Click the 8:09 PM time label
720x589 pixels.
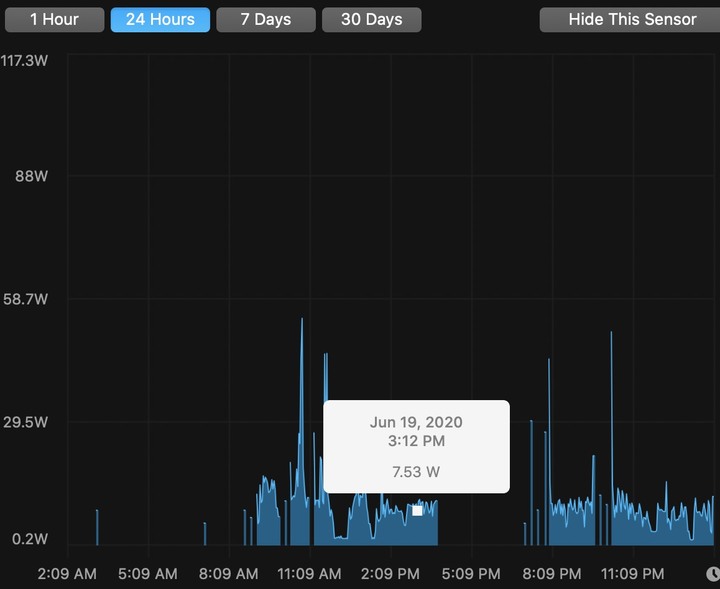pyautogui.click(x=552, y=574)
